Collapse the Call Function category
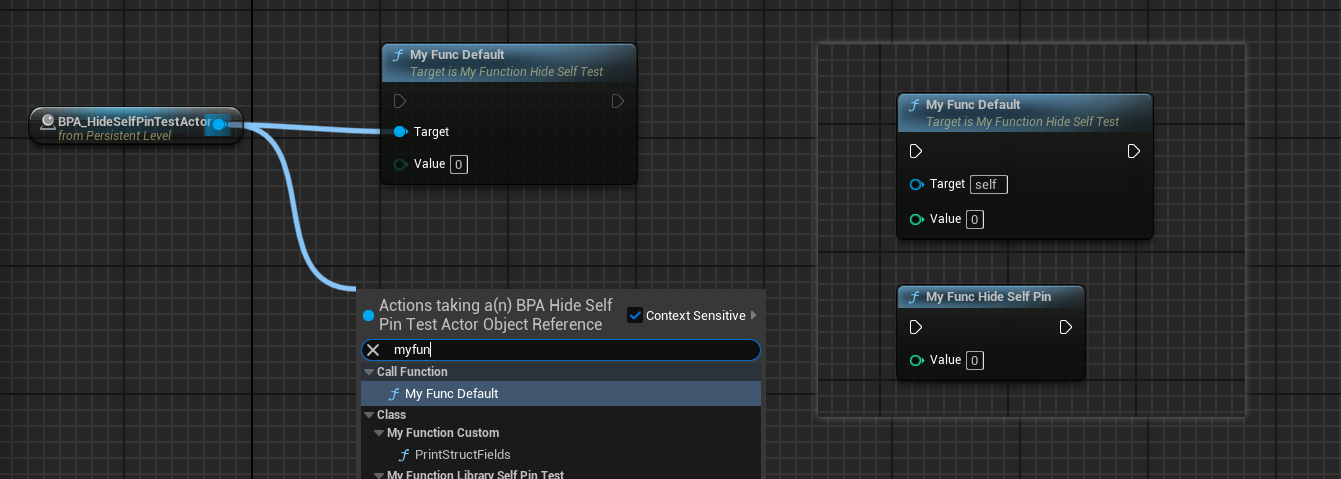Viewport: 1341px width, 479px height. 368,372
